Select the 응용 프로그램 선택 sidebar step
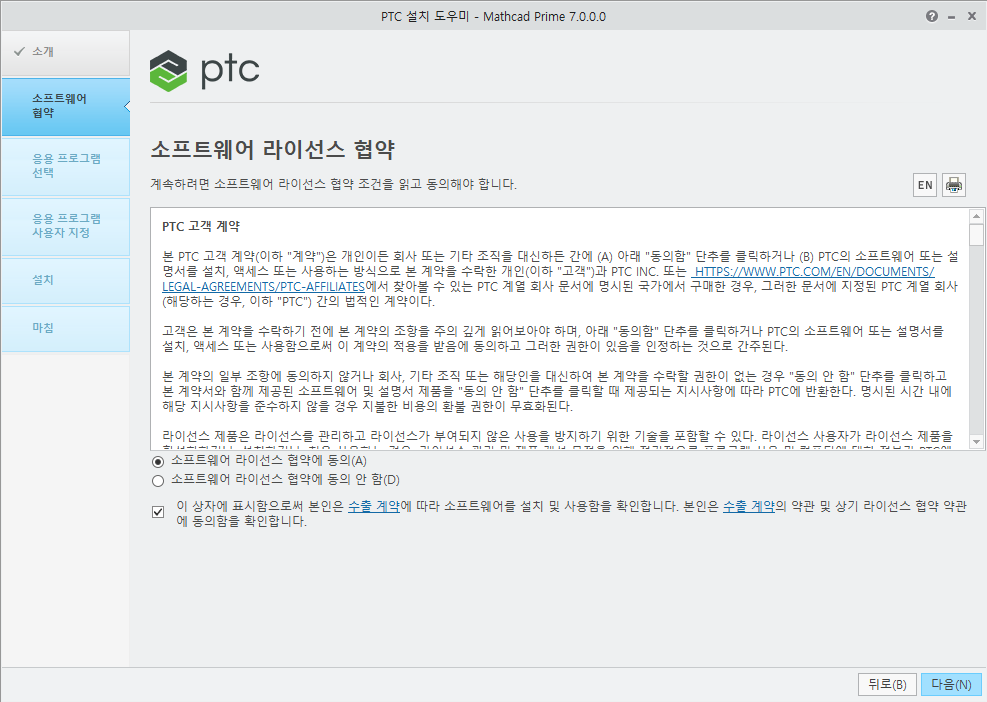 65,166
